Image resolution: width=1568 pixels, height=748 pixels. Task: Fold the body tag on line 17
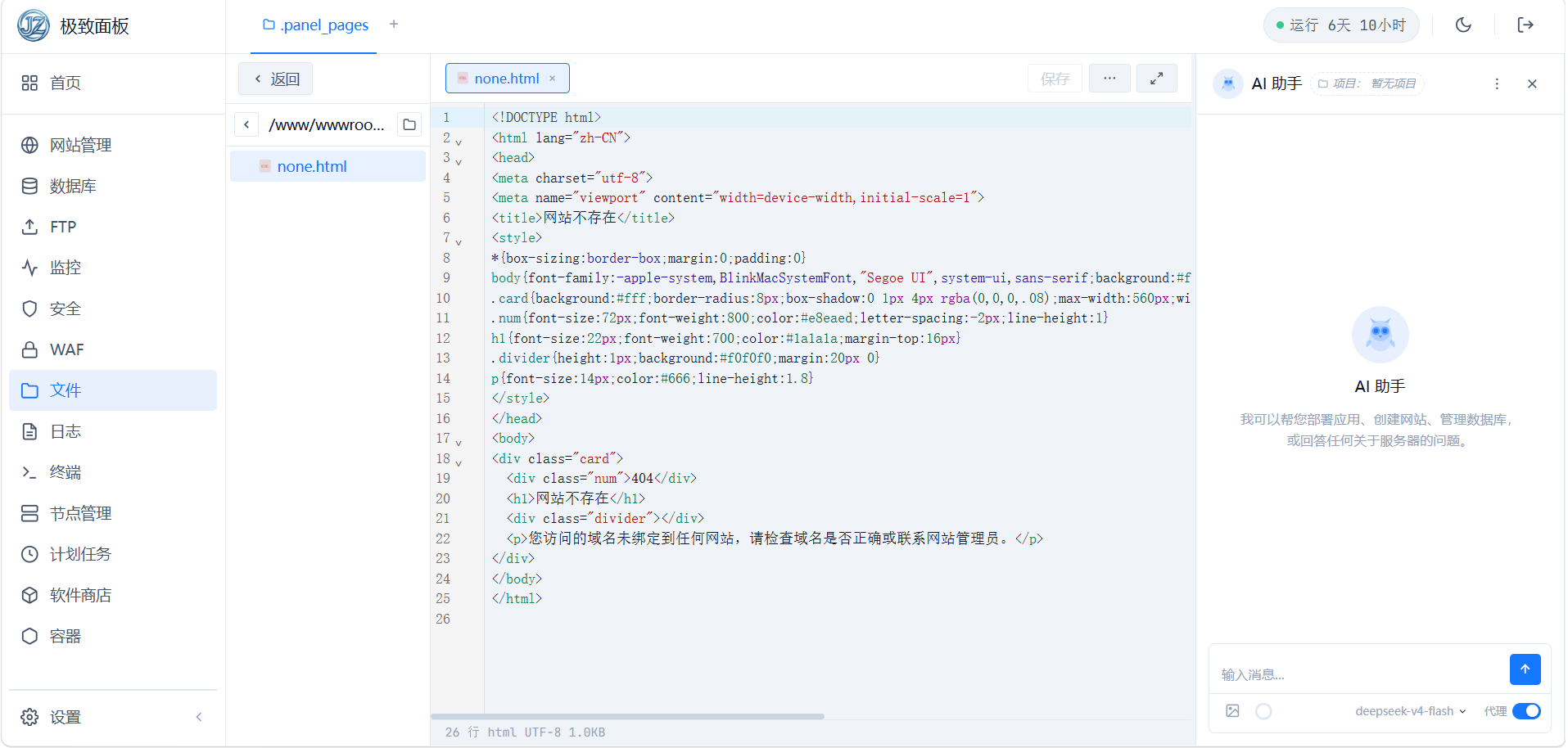[459, 443]
